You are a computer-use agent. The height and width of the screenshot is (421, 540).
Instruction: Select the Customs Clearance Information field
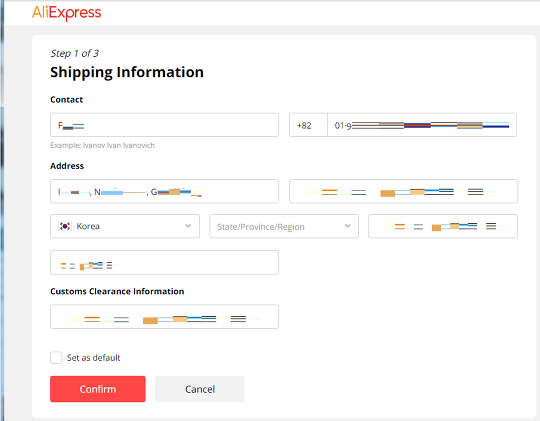[165, 317]
